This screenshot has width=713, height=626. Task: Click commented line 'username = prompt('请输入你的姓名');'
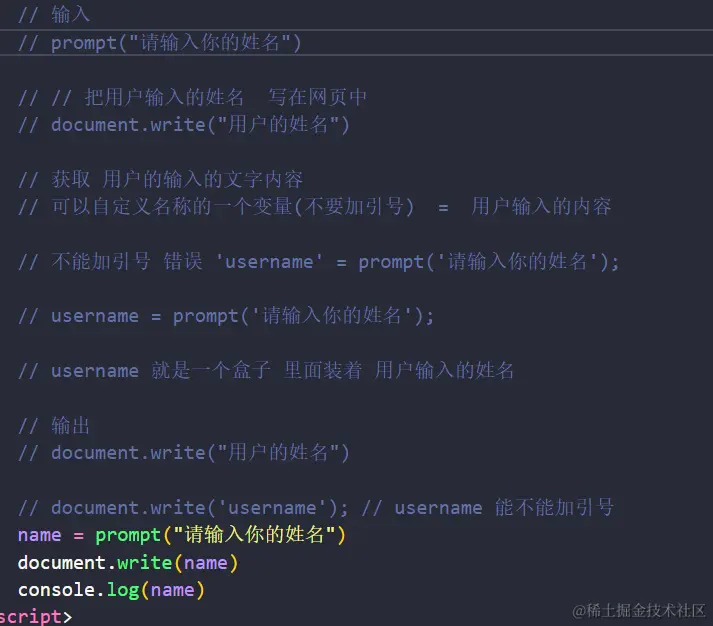[x=226, y=316]
